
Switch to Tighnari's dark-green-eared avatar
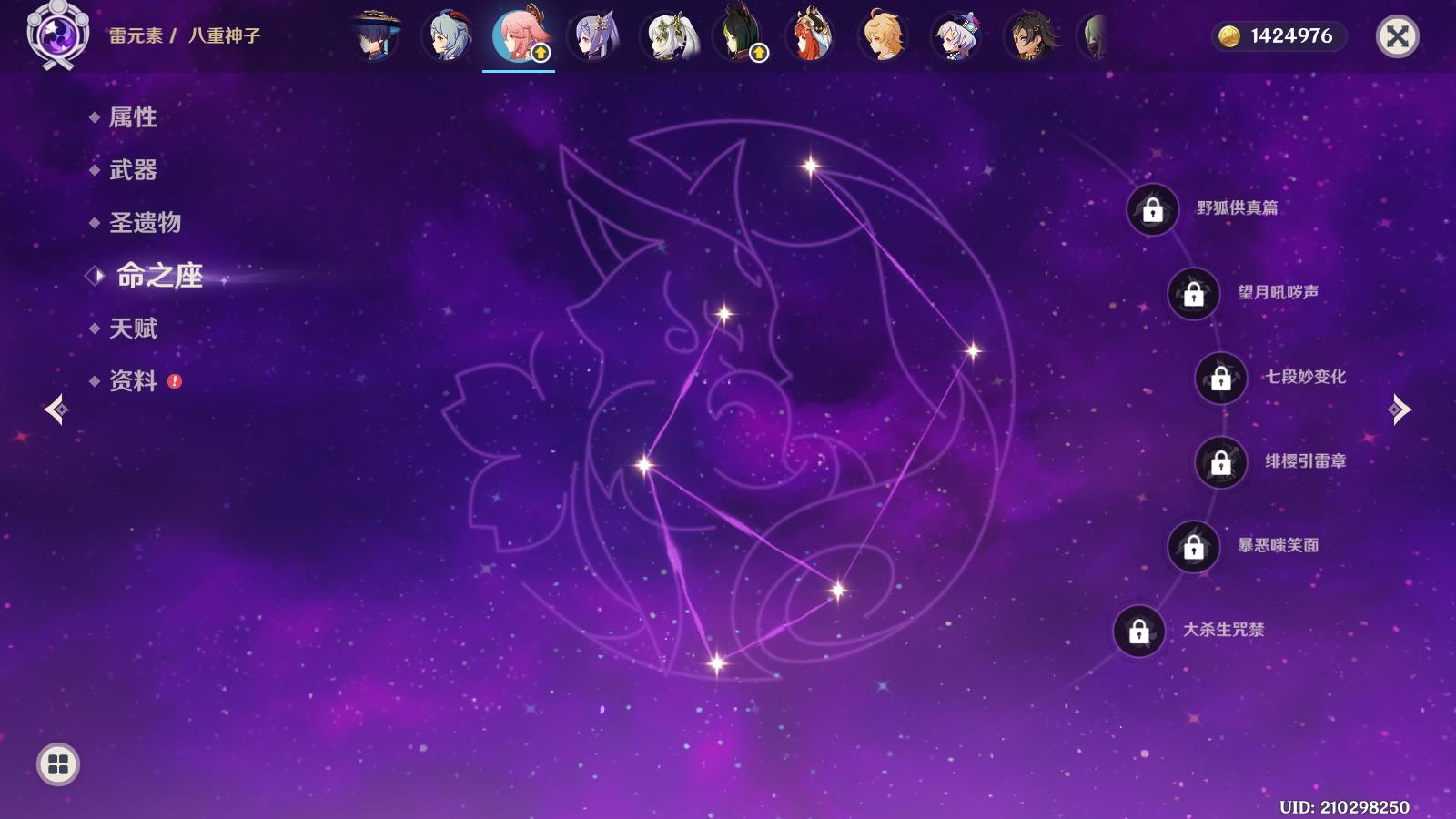[x=739, y=35]
